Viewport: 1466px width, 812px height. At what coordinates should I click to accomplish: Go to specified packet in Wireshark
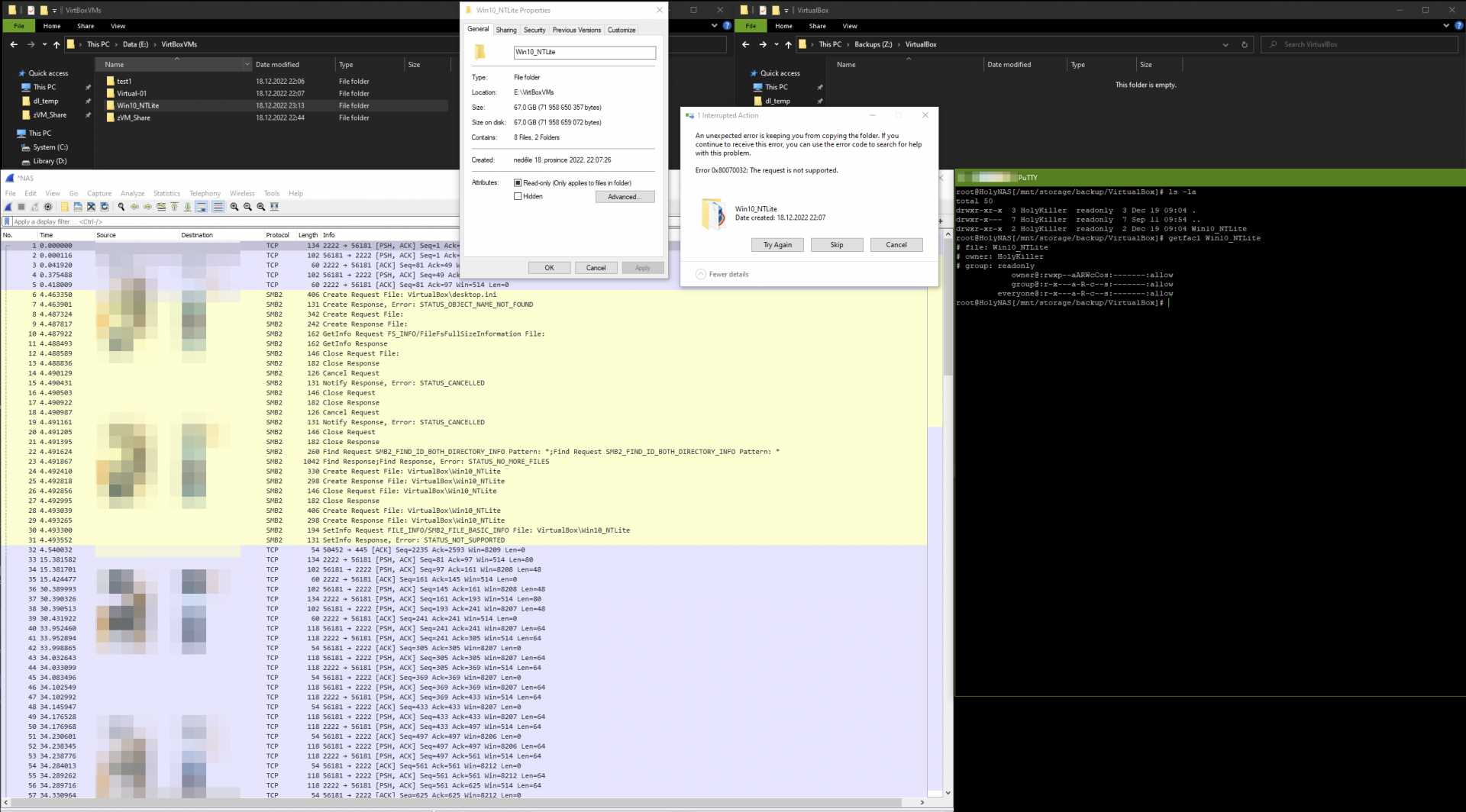pyautogui.click(x=161, y=207)
